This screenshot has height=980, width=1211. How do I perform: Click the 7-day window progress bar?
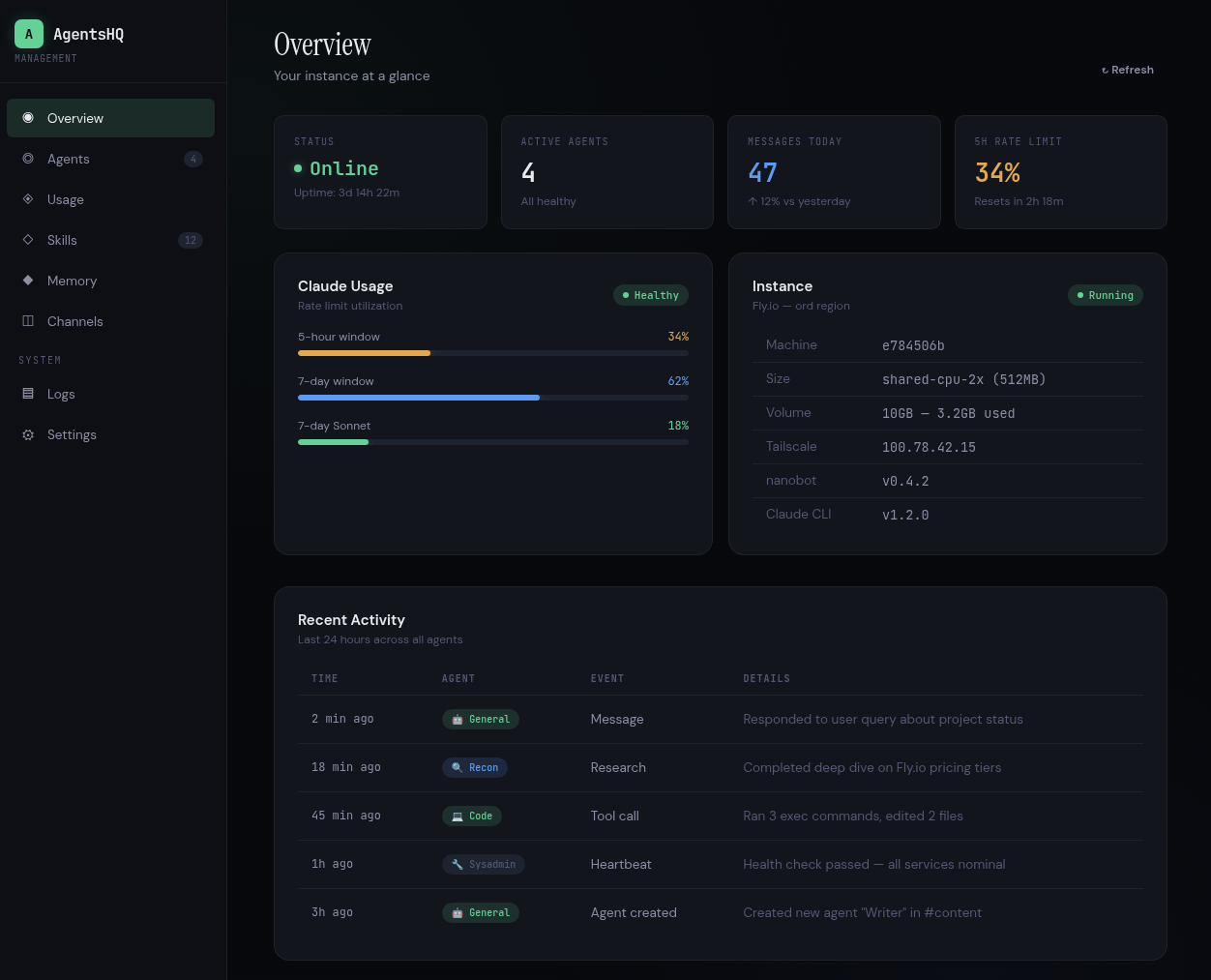point(493,398)
